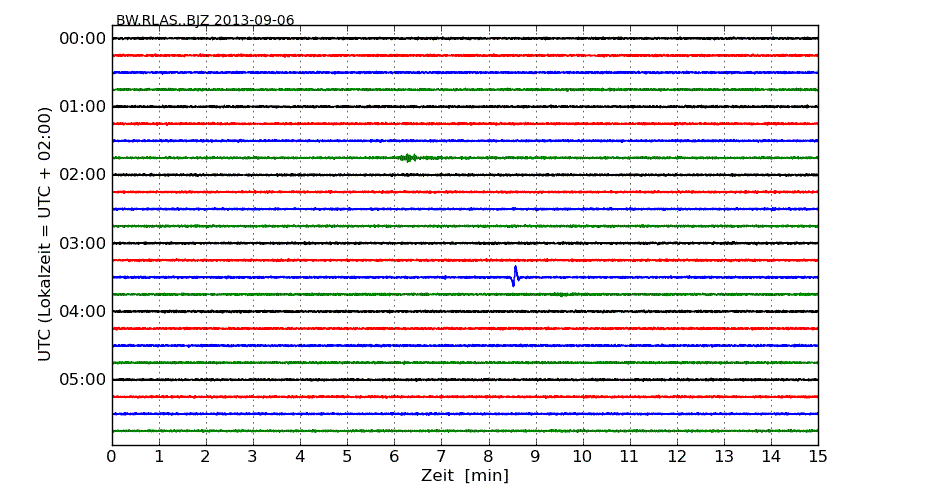
Task: Click the x-axis tick label 3
Action: point(253,457)
